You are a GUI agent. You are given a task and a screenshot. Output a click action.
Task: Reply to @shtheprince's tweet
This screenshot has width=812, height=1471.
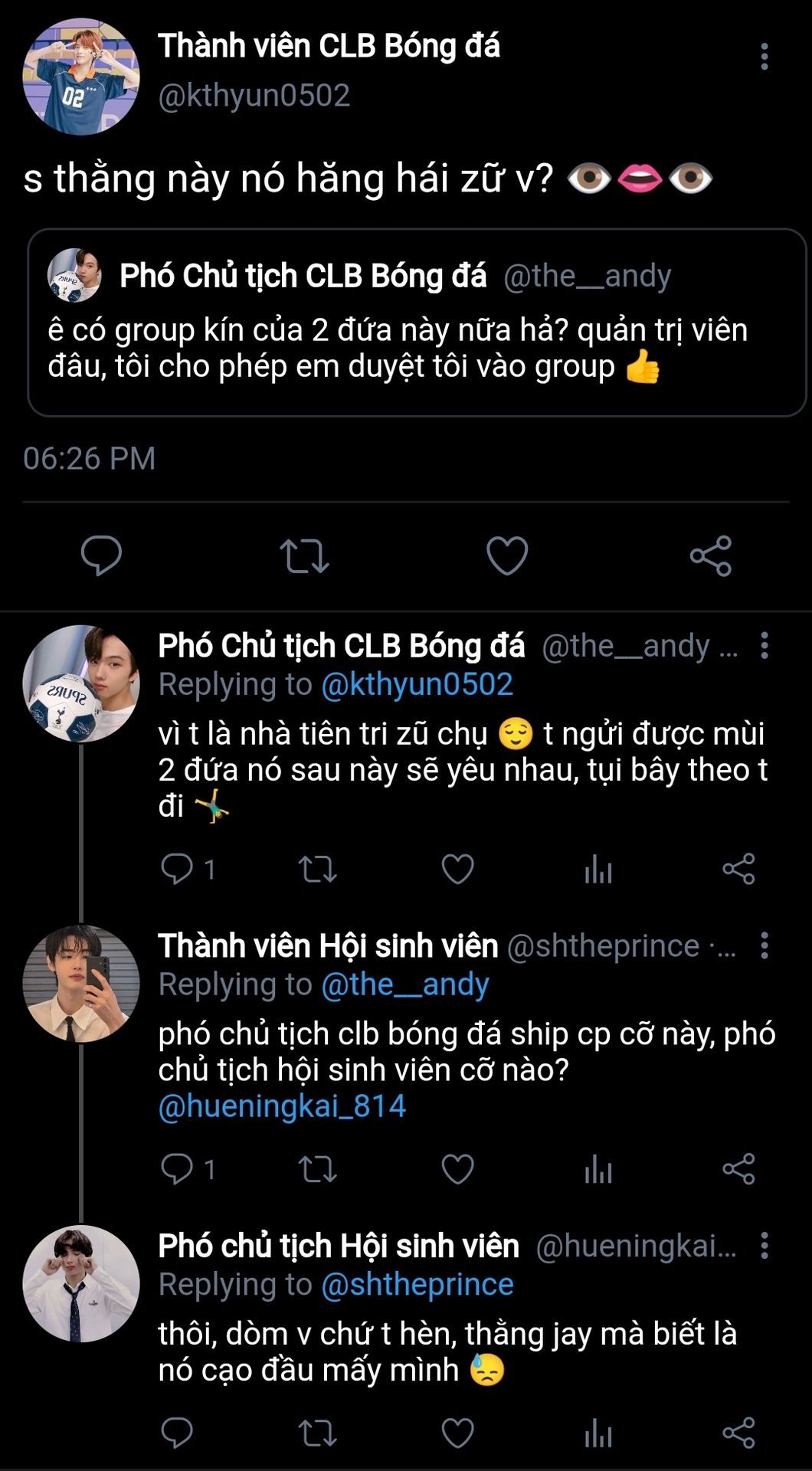point(177,1170)
